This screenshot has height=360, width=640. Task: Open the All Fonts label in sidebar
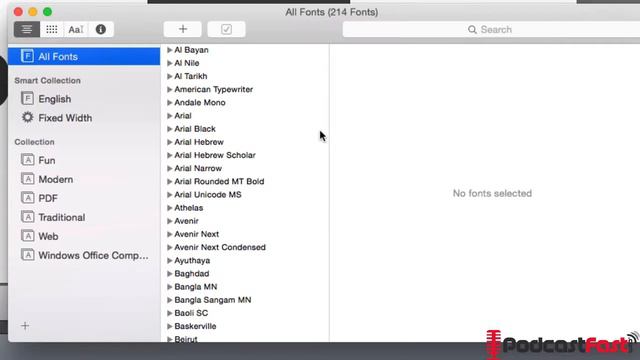58,56
